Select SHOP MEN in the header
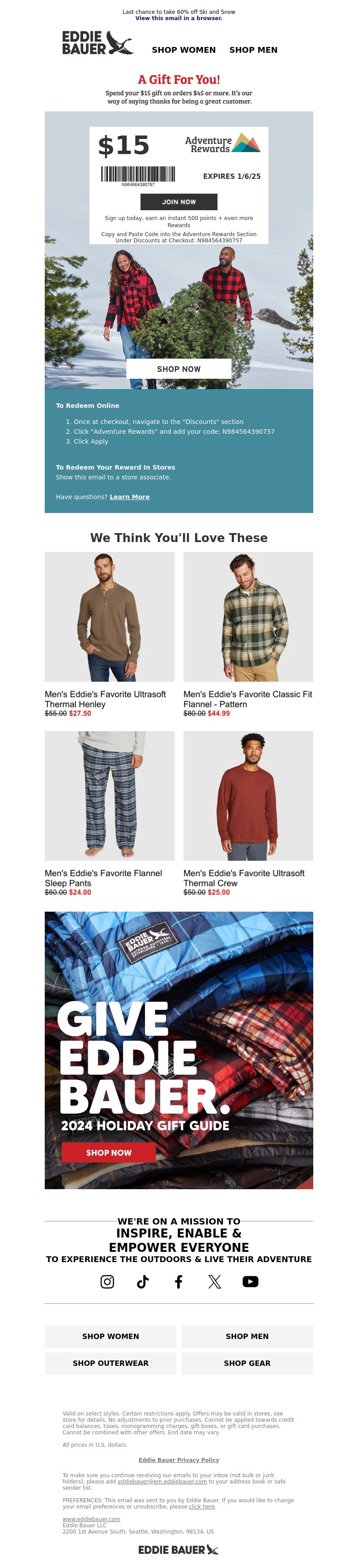The height and width of the screenshot is (1568, 358). pyautogui.click(x=253, y=50)
